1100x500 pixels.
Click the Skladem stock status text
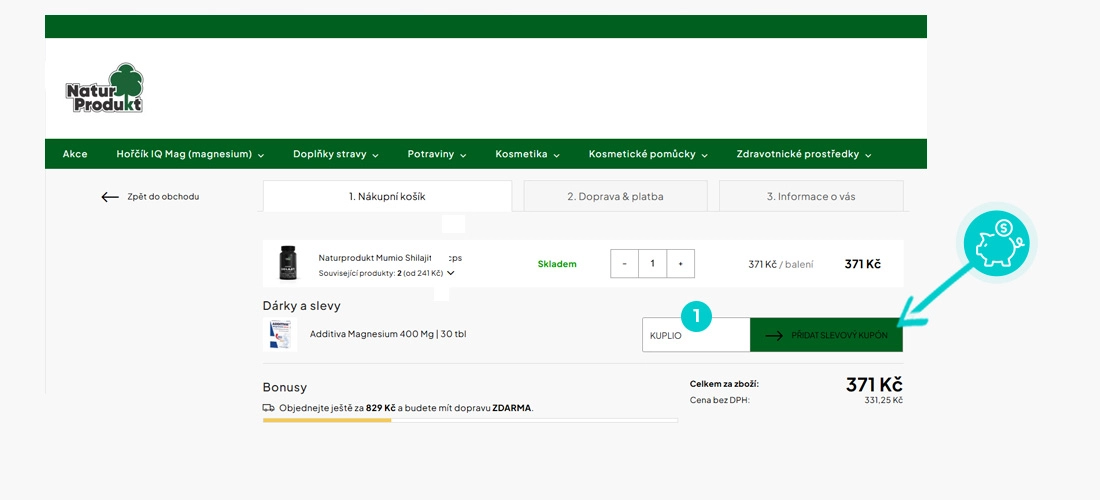(x=558, y=264)
